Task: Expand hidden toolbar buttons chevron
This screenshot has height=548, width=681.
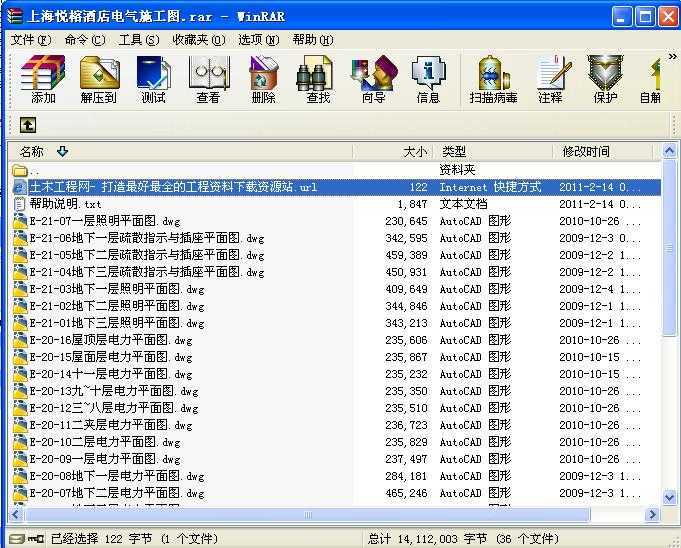Action: [672, 56]
